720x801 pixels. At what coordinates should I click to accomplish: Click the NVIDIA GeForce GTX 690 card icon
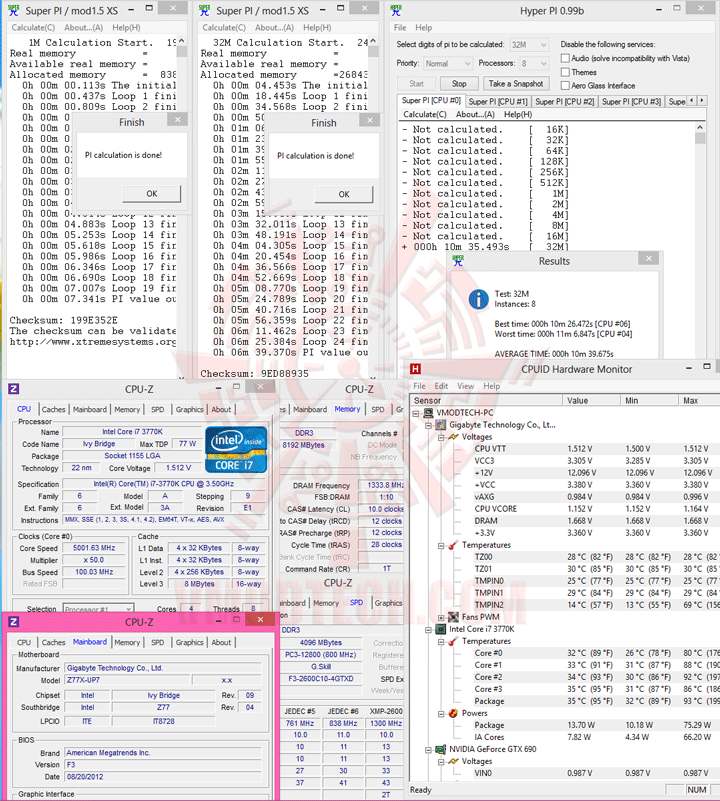(x=441, y=749)
